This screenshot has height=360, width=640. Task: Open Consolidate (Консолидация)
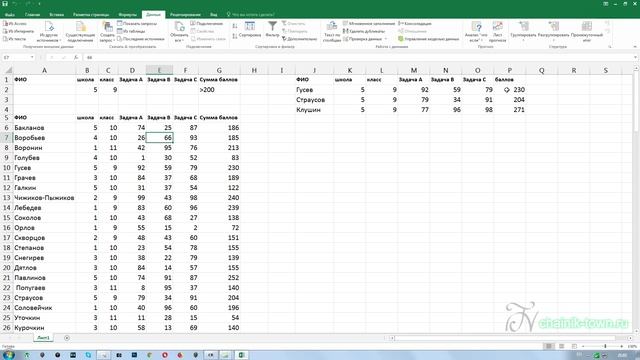415,24
